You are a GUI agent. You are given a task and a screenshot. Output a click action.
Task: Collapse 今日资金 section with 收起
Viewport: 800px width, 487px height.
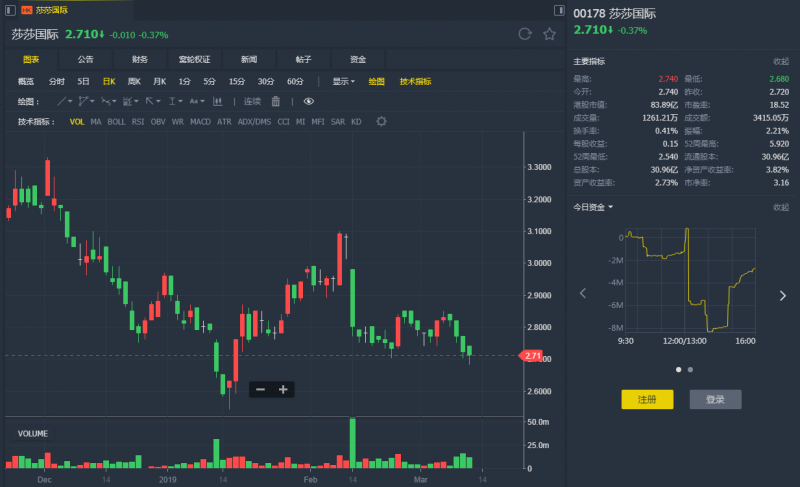pos(781,207)
